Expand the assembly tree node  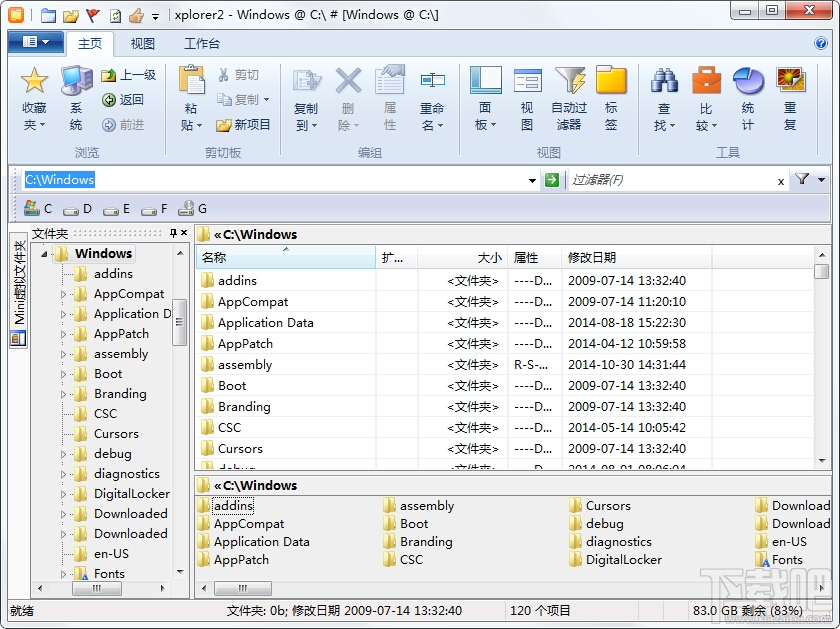(x=63, y=354)
